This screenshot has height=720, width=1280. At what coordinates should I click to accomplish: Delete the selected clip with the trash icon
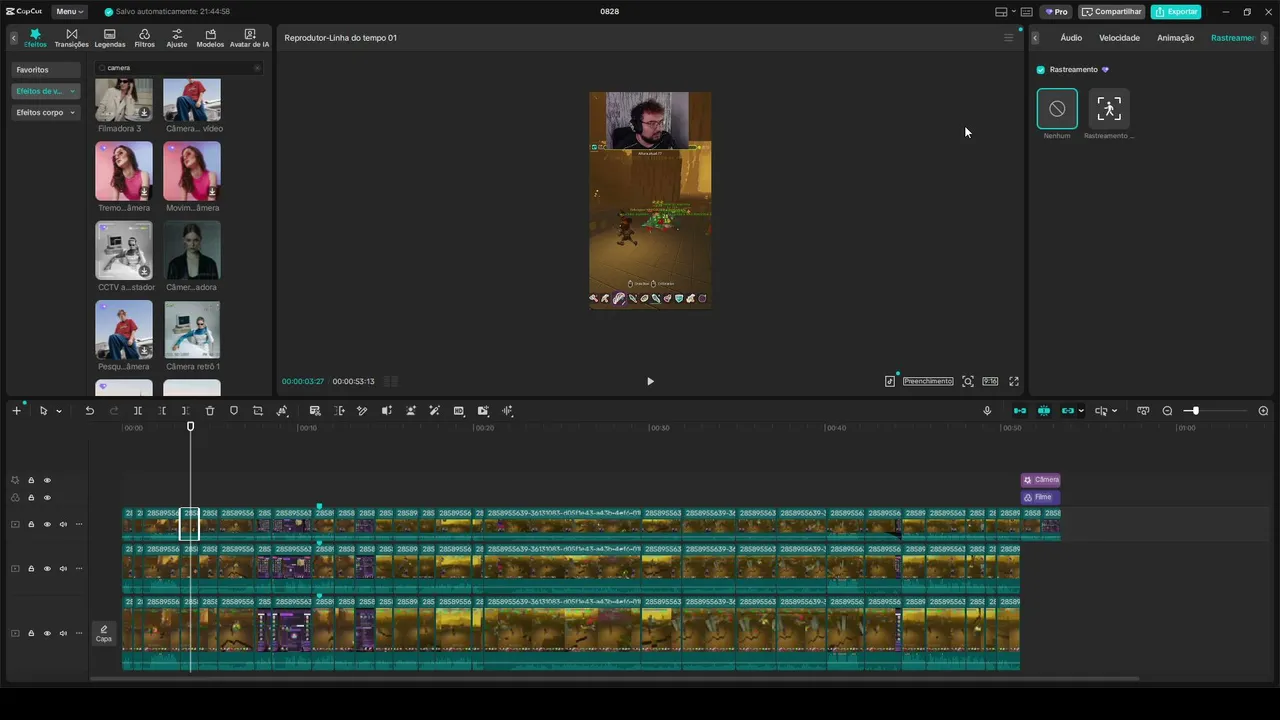point(210,411)
